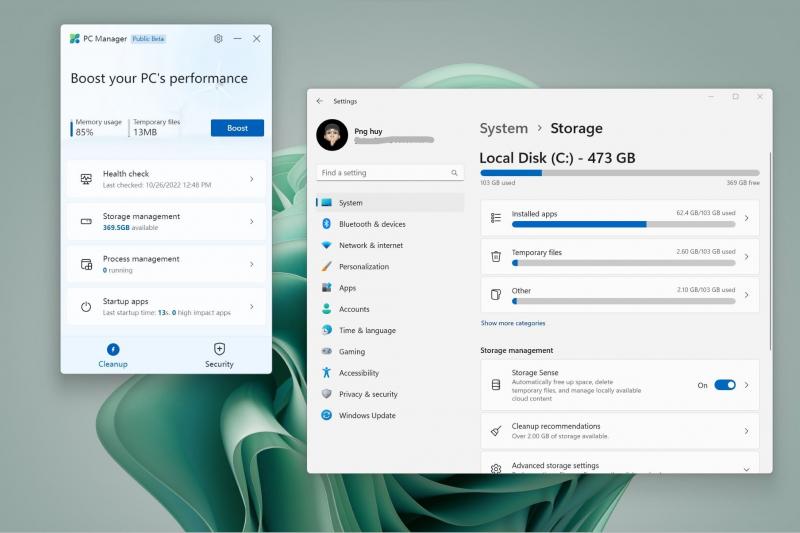This screenshot has width=800, height=533.
Task: Turn off the Storage Sense toggle
Action: (725, 385)
